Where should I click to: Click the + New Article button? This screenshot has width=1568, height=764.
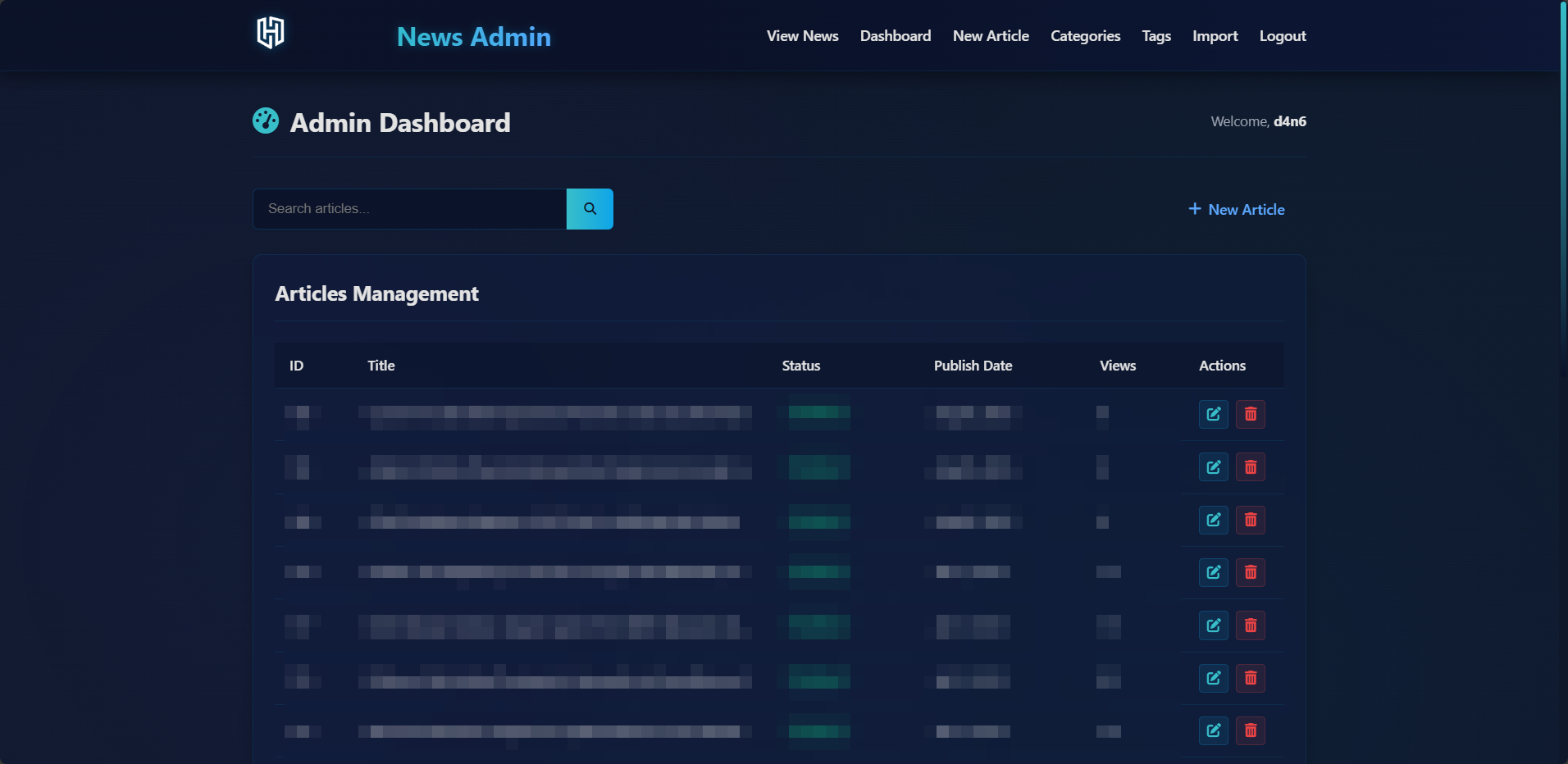(1237, 210)
